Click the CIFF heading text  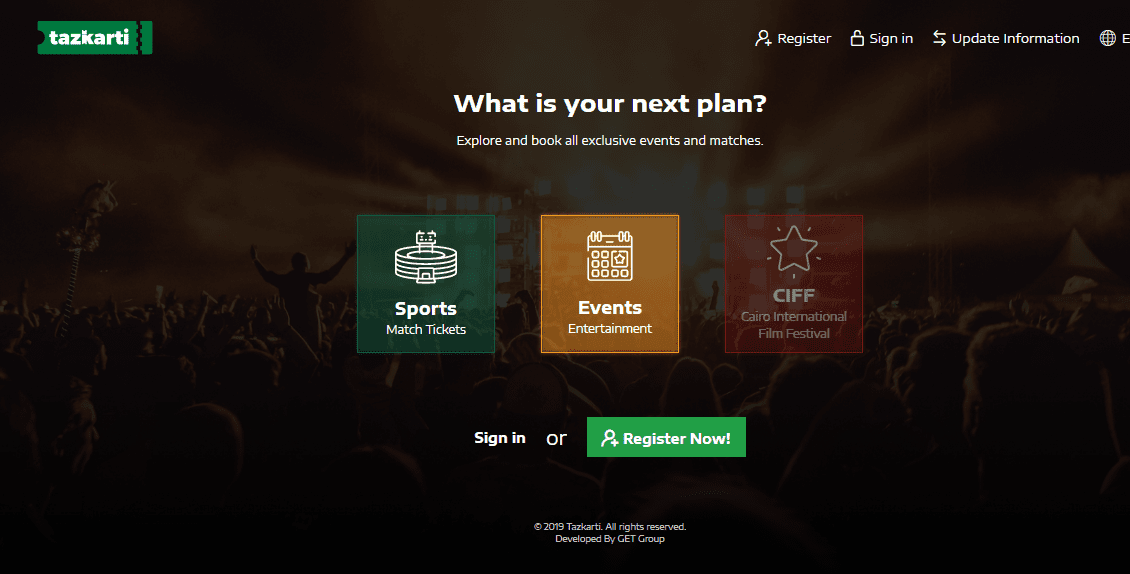tap(793, 296)
